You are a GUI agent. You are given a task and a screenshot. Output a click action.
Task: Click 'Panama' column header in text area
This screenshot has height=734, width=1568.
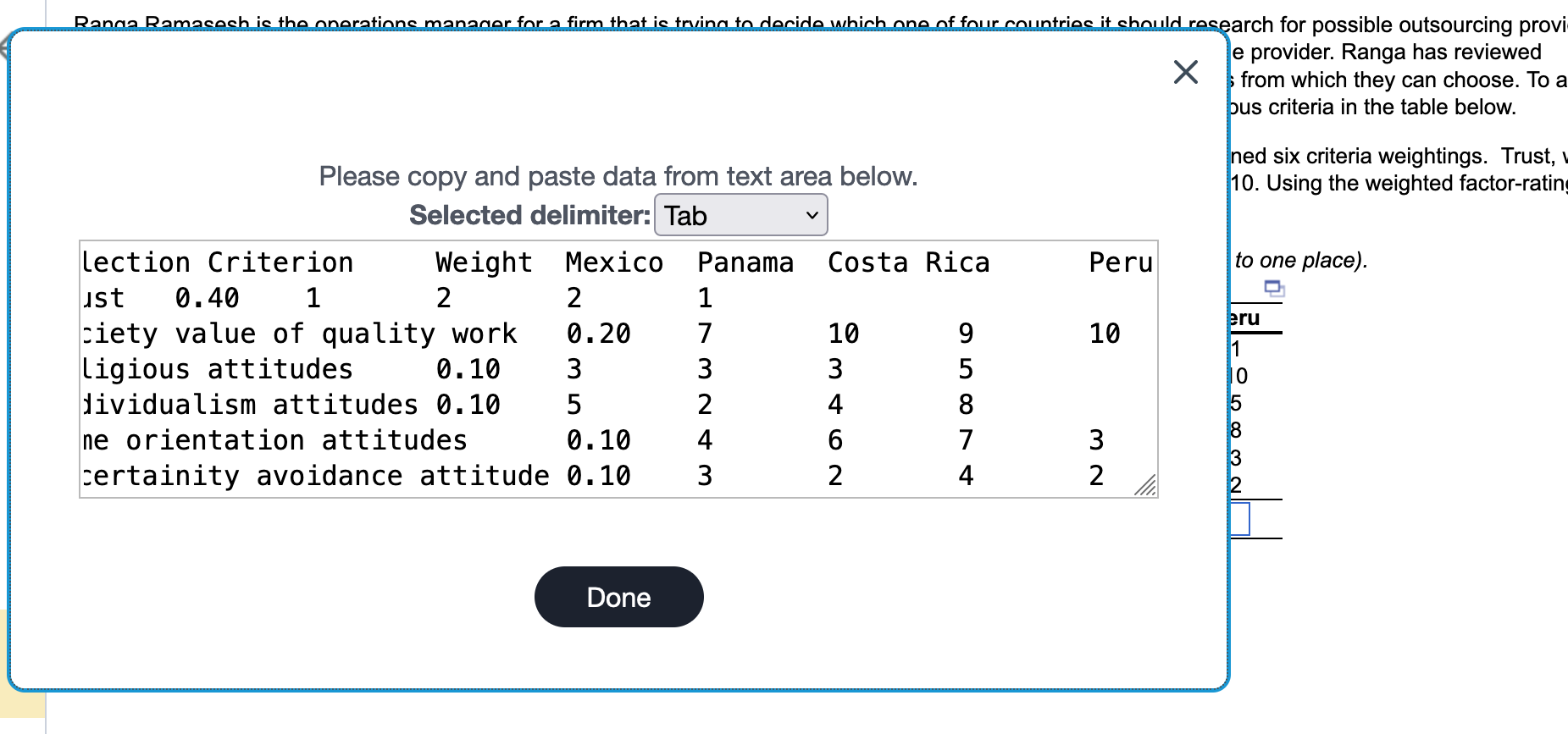click(745, 262)
